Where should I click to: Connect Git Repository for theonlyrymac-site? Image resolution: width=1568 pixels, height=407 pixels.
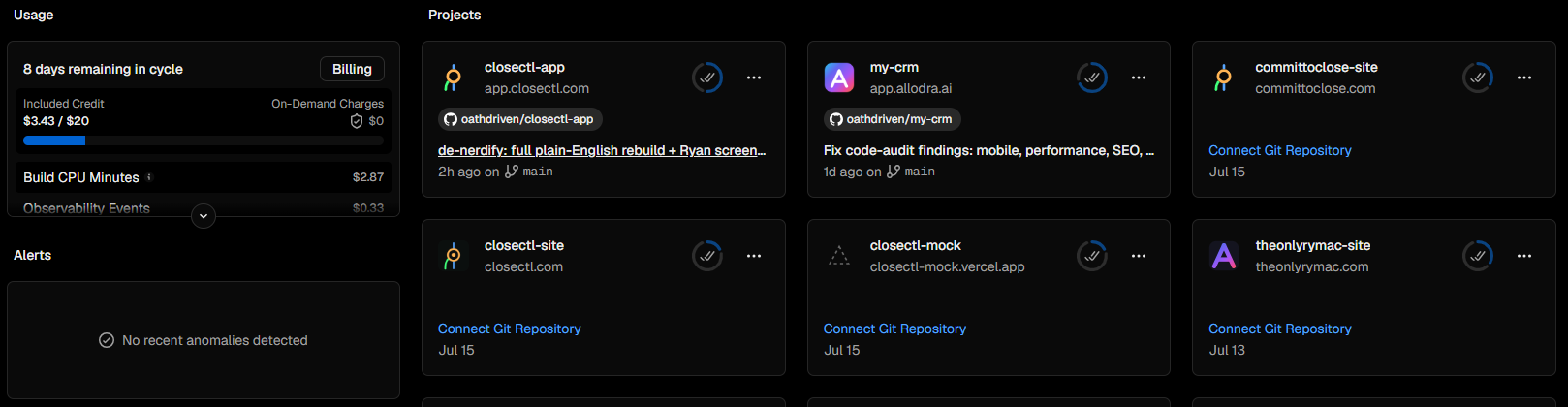point(1280,329)
